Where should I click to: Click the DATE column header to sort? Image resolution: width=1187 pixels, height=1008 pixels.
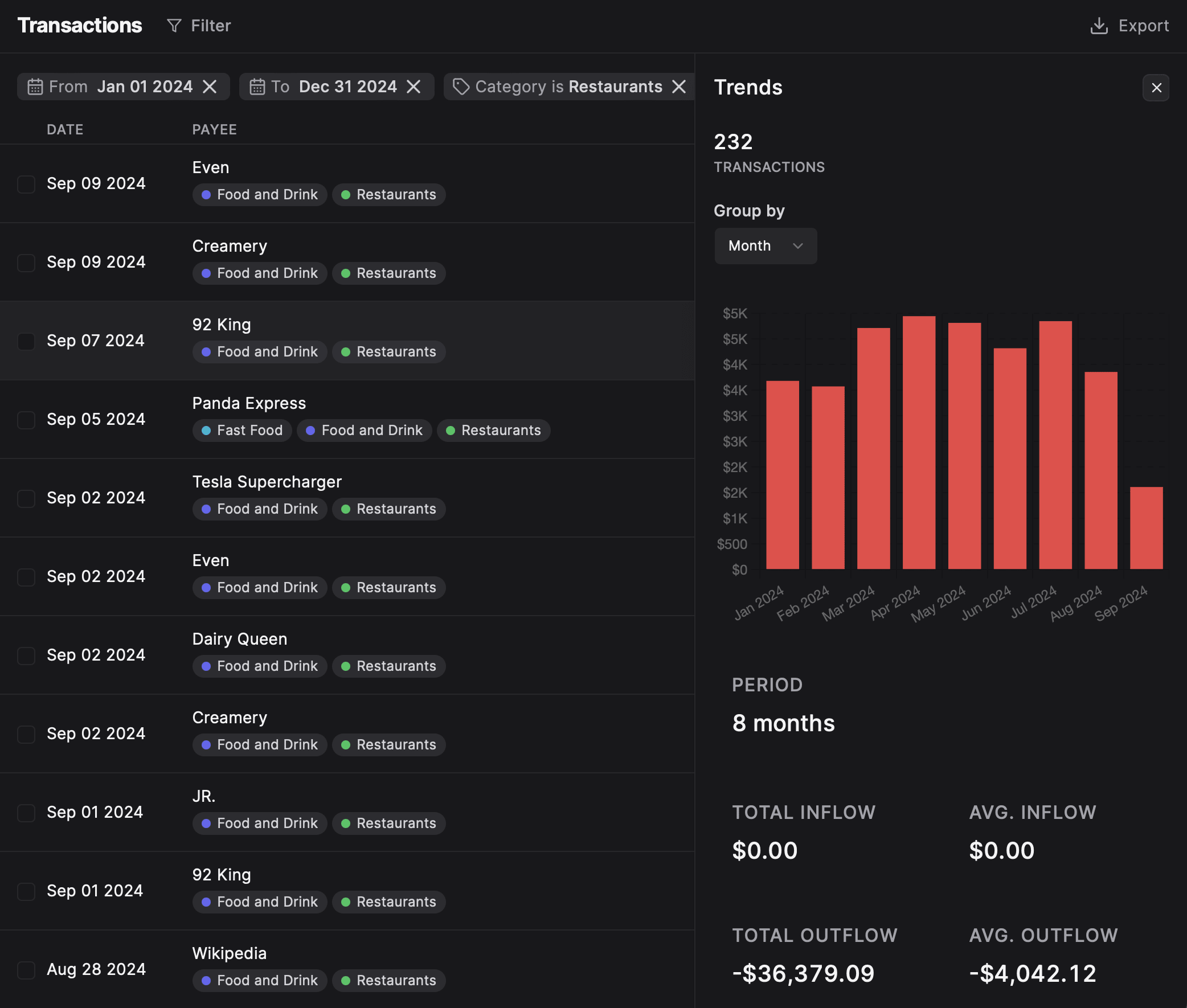click(65, 128)
